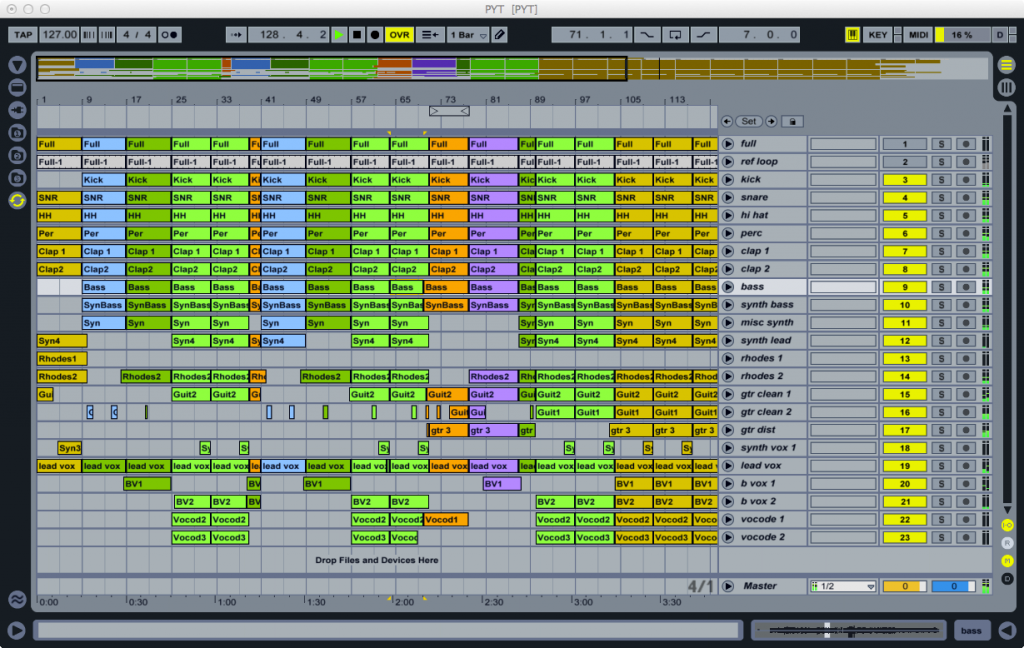Unfold the vocode 2 track

(x=728, y=537)
